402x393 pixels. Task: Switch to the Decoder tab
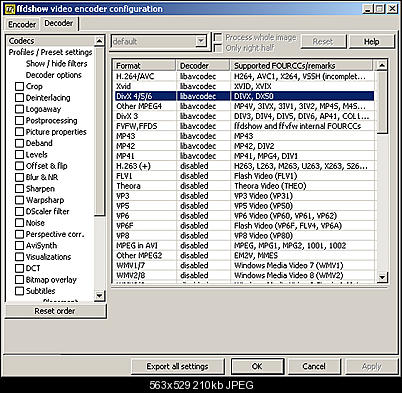[x=59, y=23]
